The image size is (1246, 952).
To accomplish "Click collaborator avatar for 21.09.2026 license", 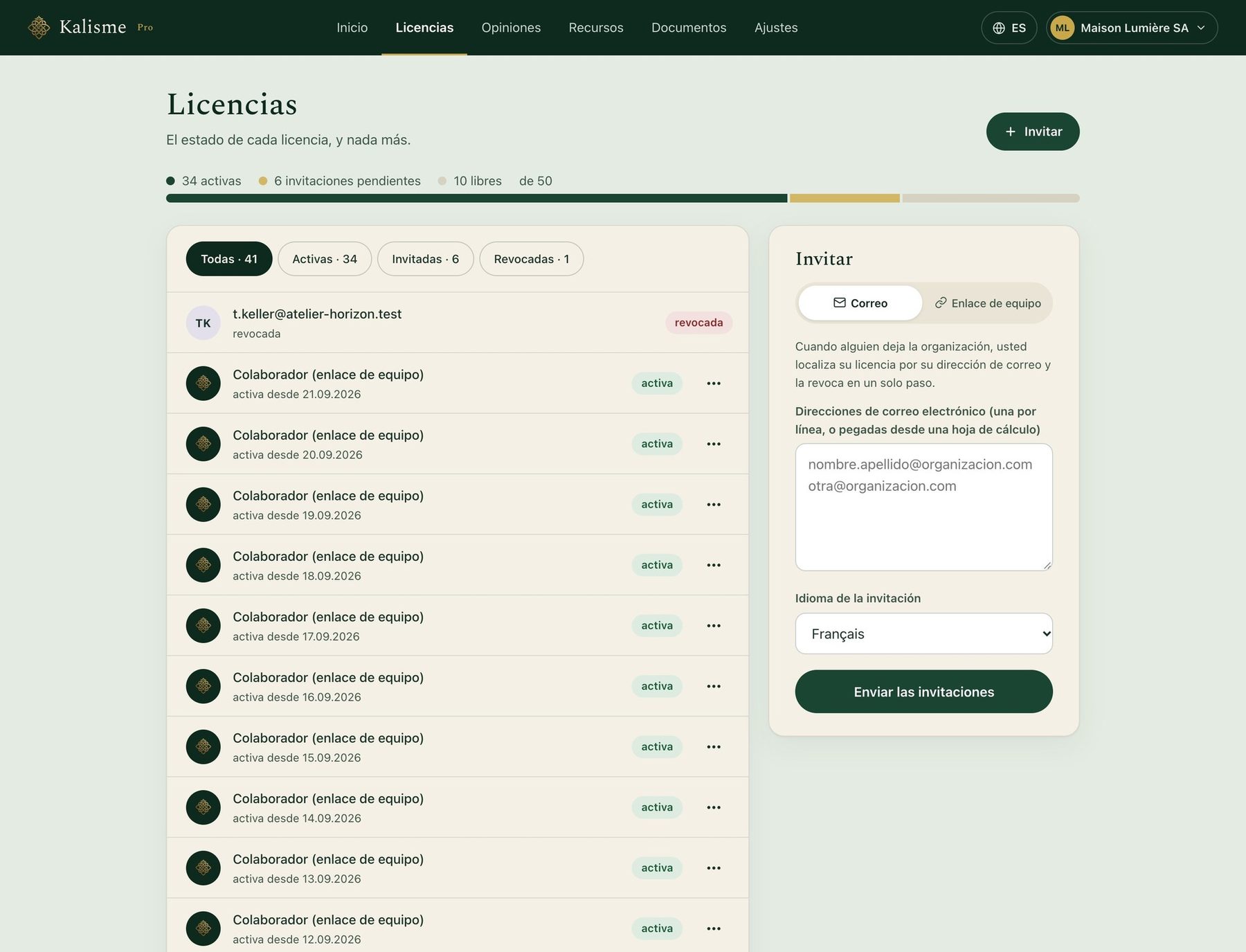I will tap(203, 384).
